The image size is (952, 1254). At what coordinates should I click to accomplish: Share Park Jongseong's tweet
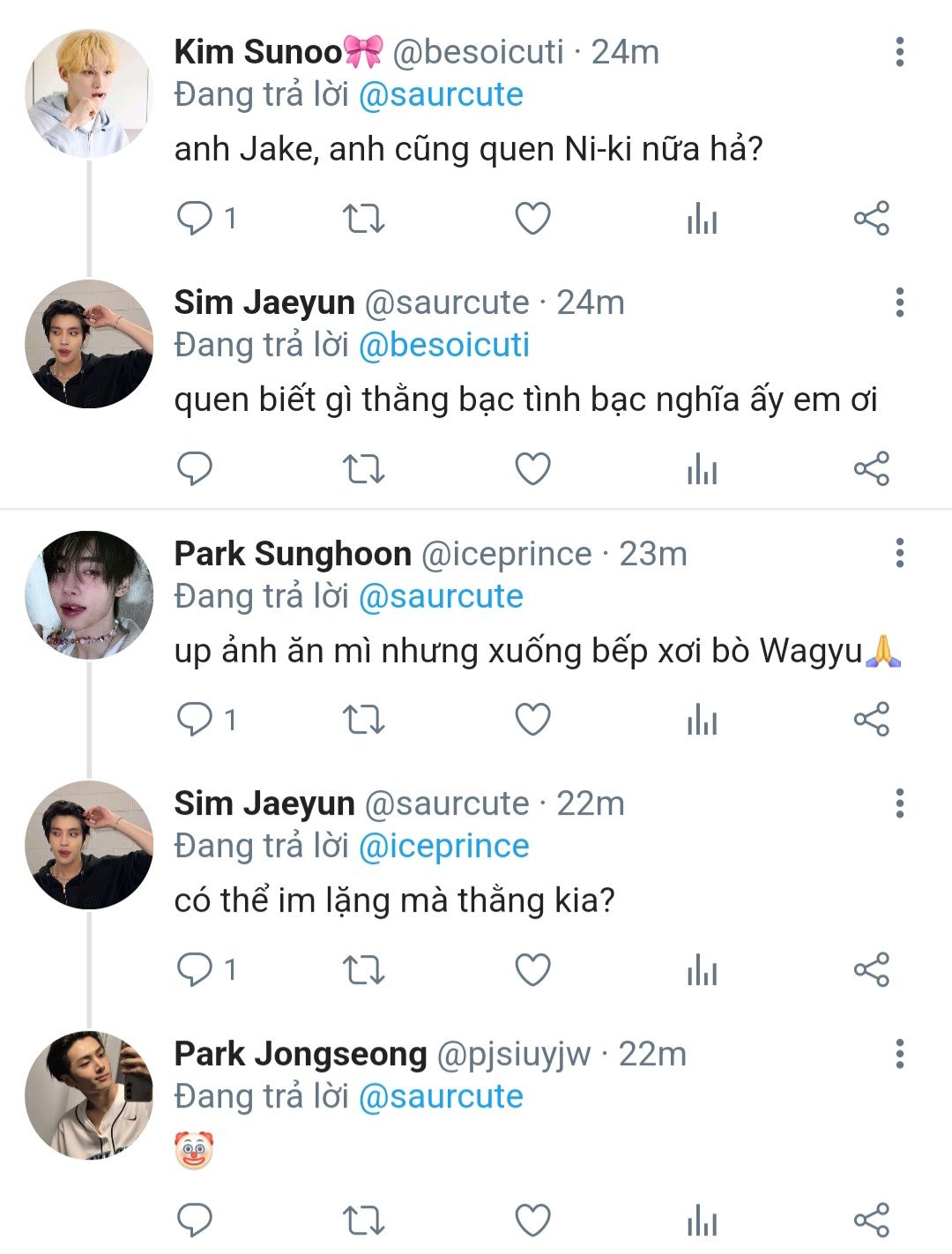(871, 1220)
